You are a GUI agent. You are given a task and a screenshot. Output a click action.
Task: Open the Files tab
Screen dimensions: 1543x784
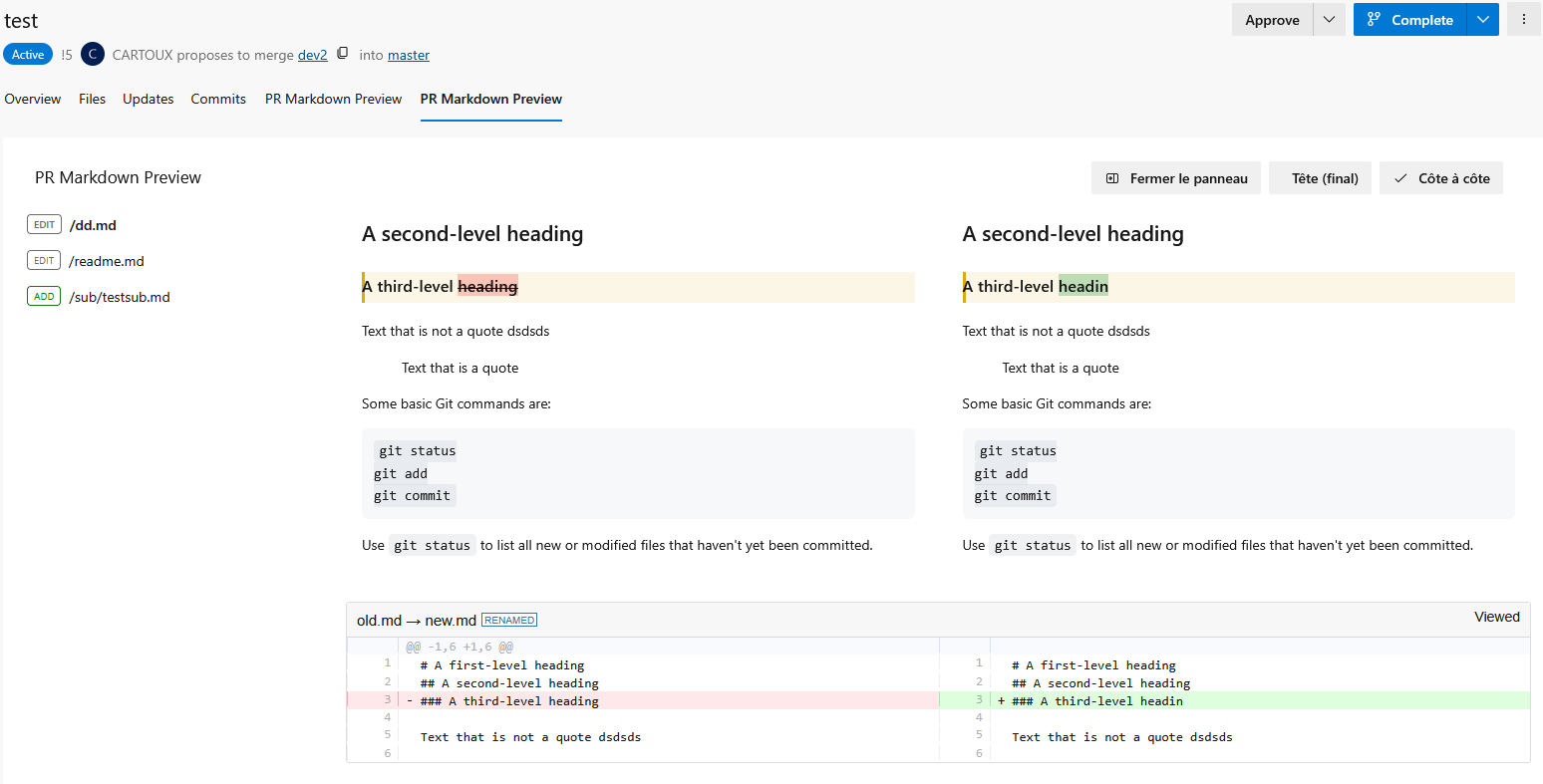tap(92, 99)
